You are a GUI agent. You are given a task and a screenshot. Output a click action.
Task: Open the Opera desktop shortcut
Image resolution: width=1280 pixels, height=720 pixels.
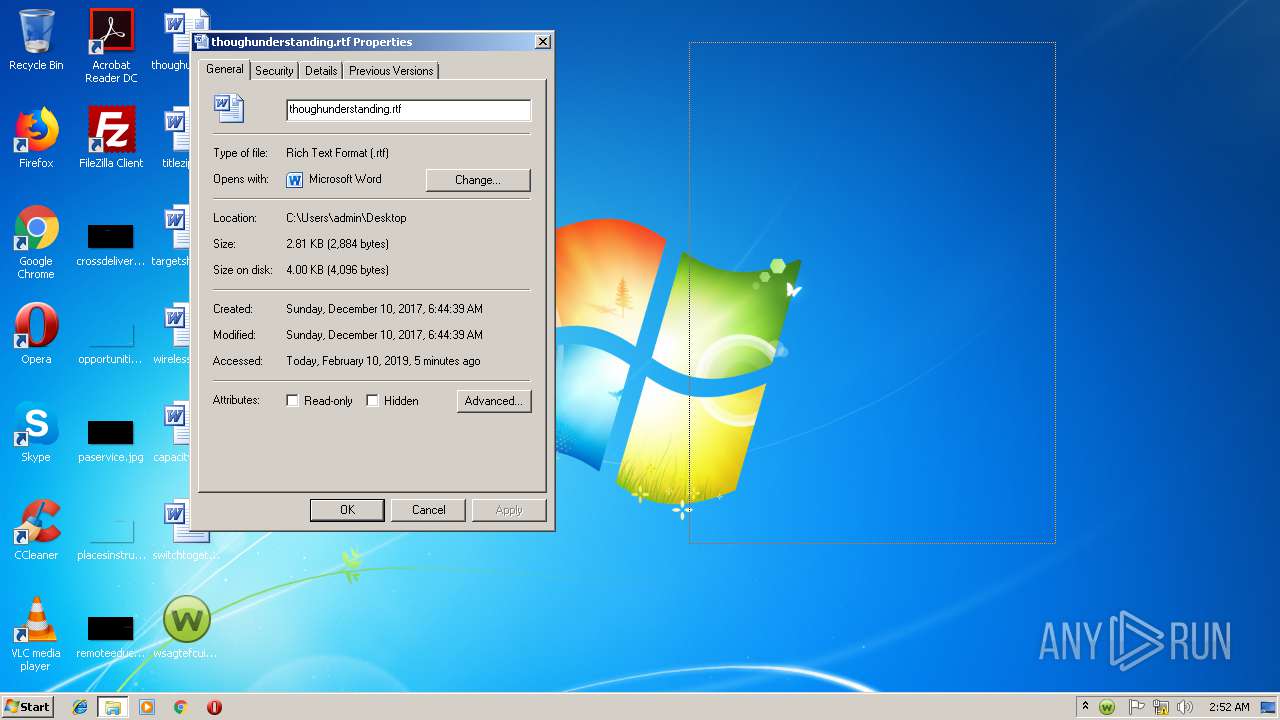click(36, 334)
